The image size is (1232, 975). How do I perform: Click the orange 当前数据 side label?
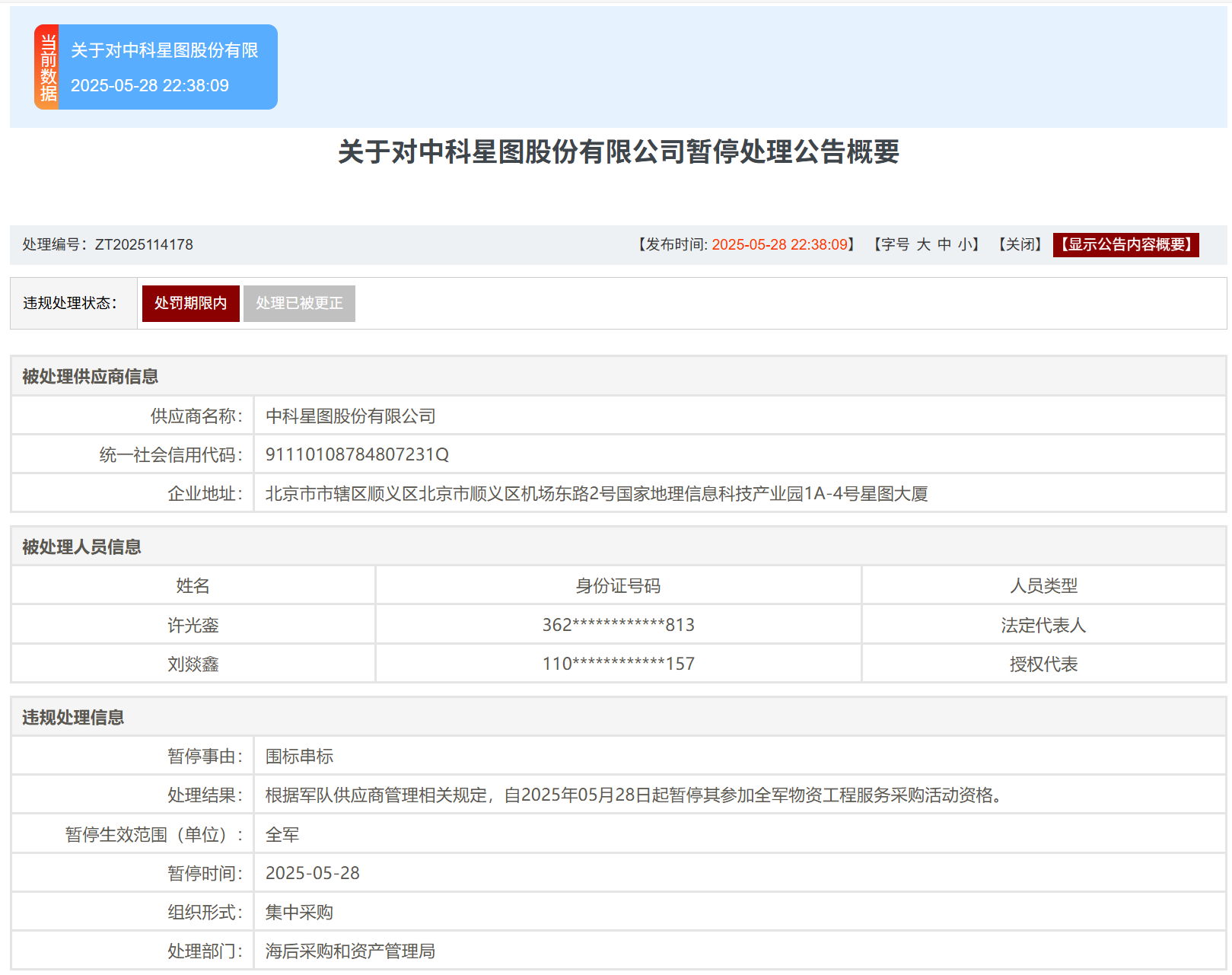point(47,67)
